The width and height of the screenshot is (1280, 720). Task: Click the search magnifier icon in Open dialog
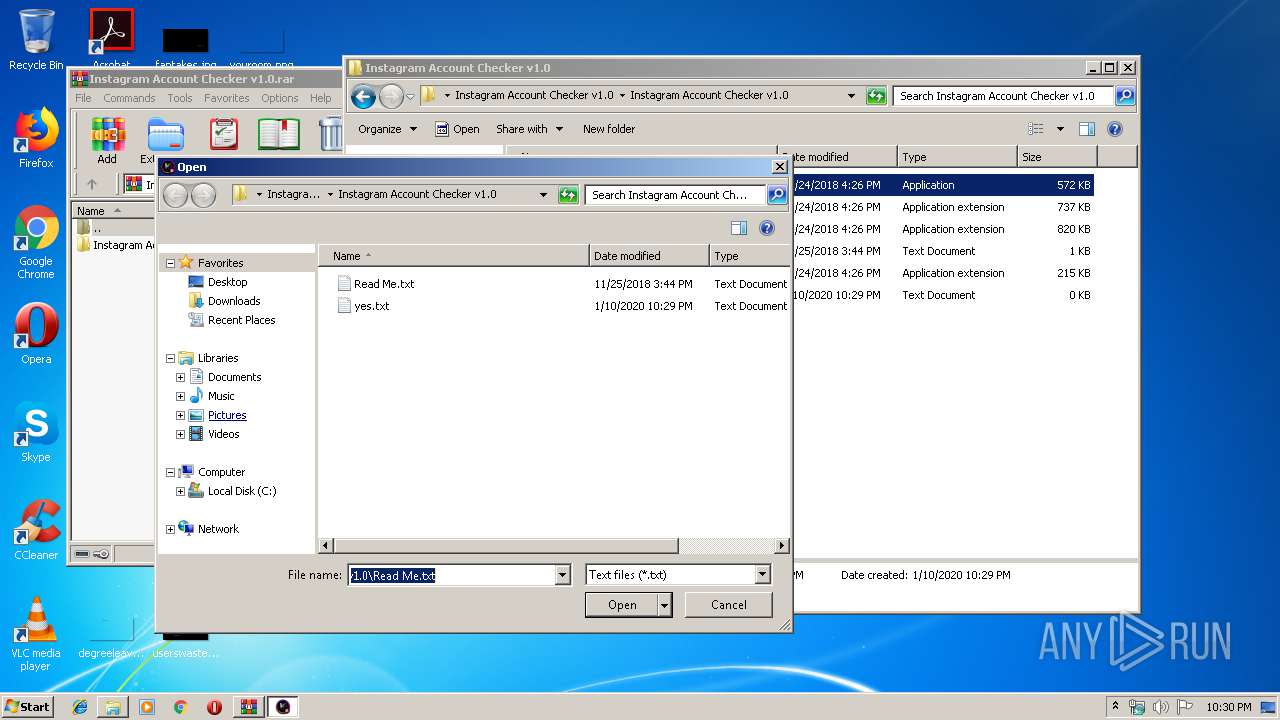click(777, 195)
